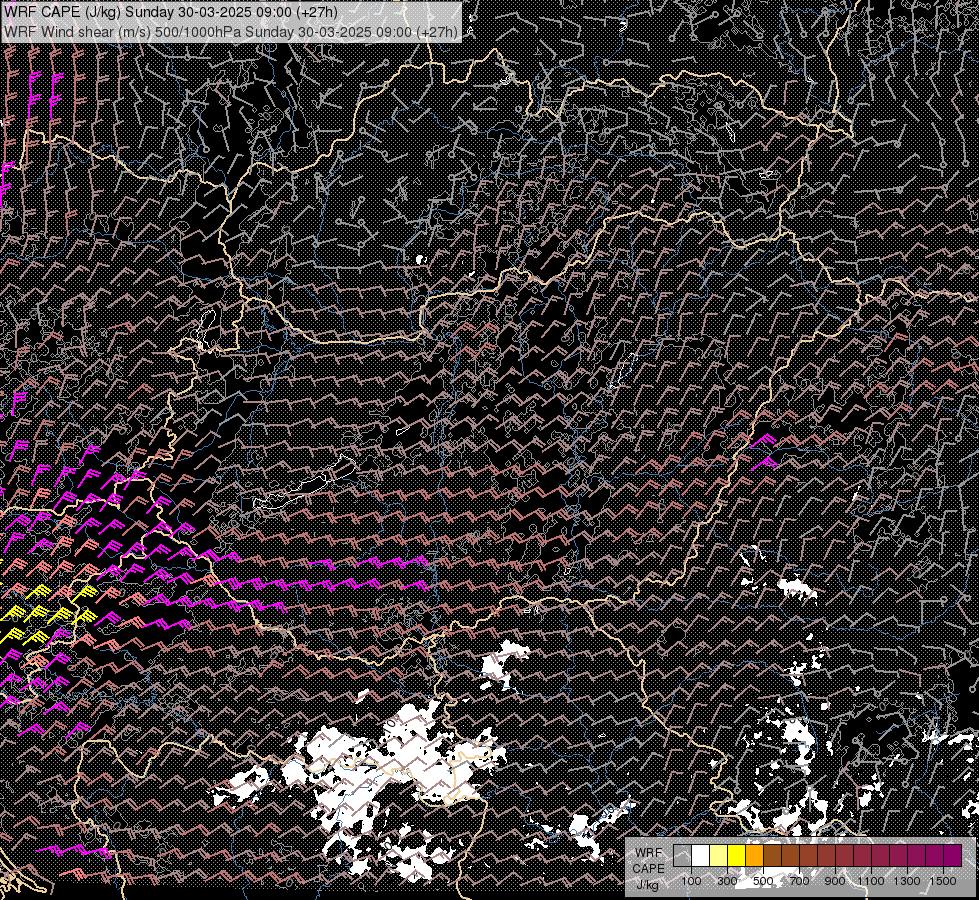The height and width of the screenshot is (900, 979).
Task: Click the legend value 100
Action: click(691, 881)
